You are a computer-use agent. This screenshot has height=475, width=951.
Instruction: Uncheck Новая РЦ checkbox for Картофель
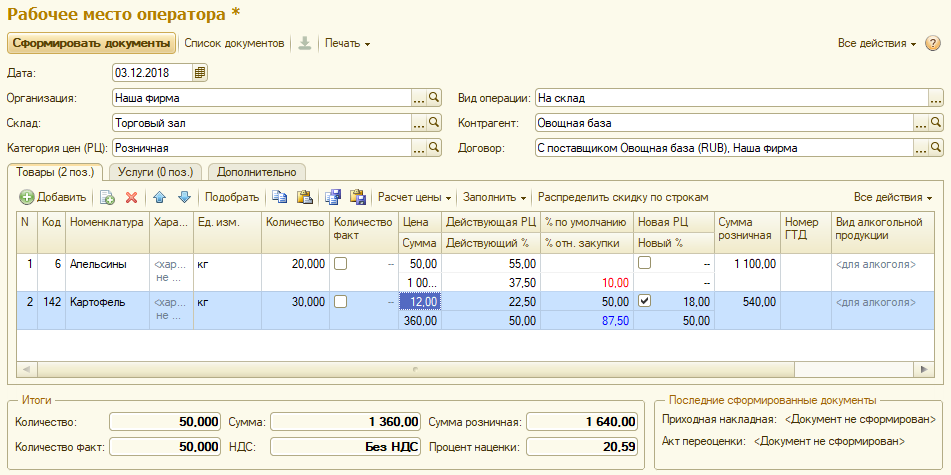pos(645,301)
